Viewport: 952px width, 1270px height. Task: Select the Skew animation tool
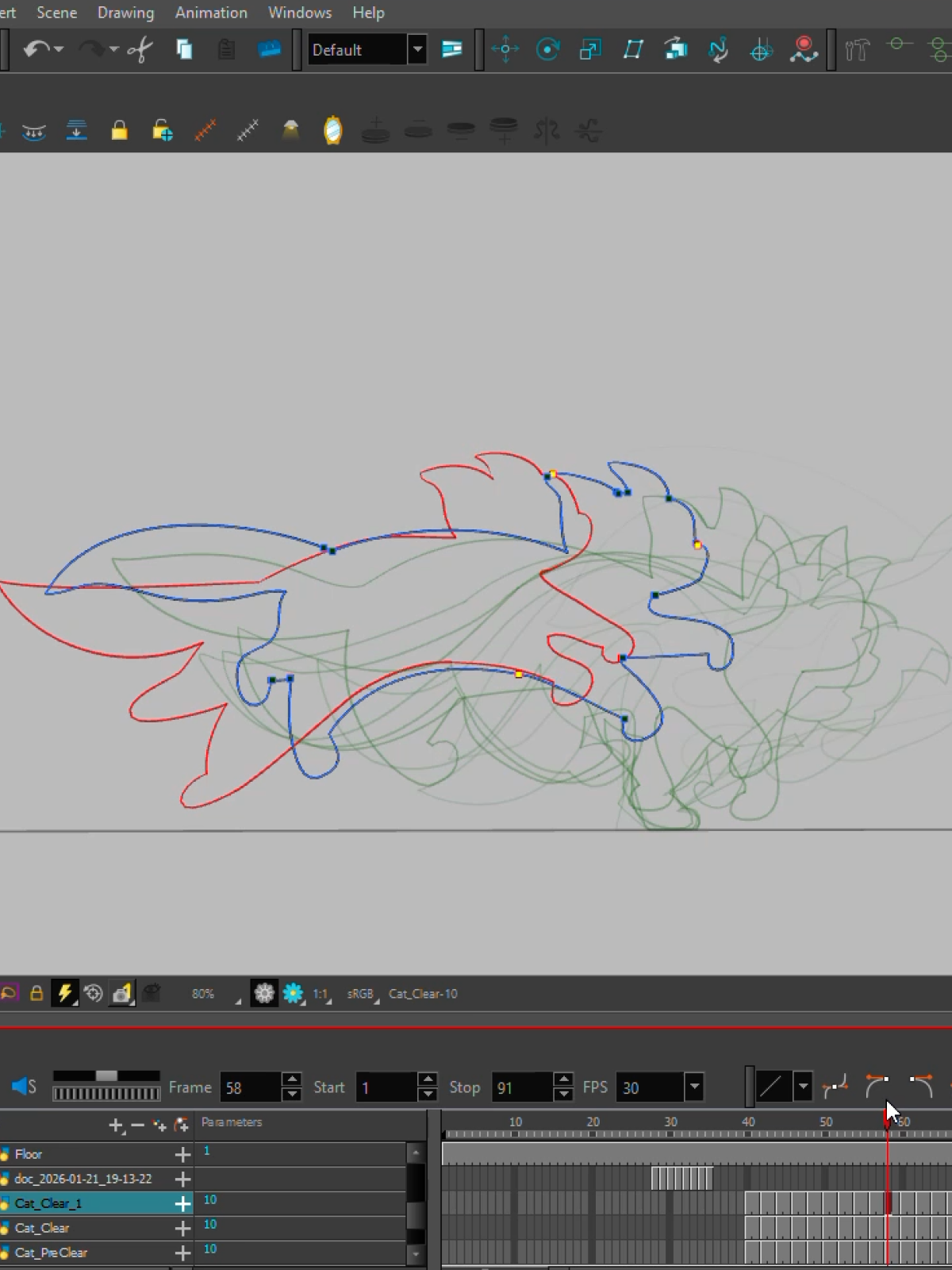(633, 50)
